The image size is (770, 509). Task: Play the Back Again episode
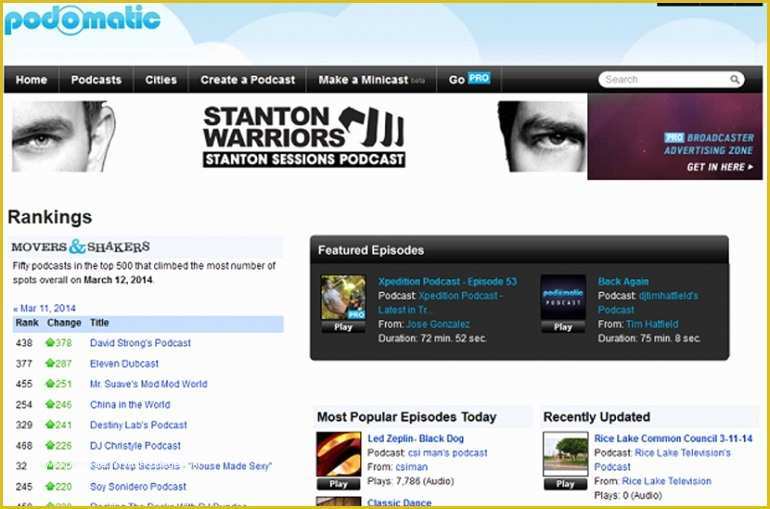pos(563,327)
